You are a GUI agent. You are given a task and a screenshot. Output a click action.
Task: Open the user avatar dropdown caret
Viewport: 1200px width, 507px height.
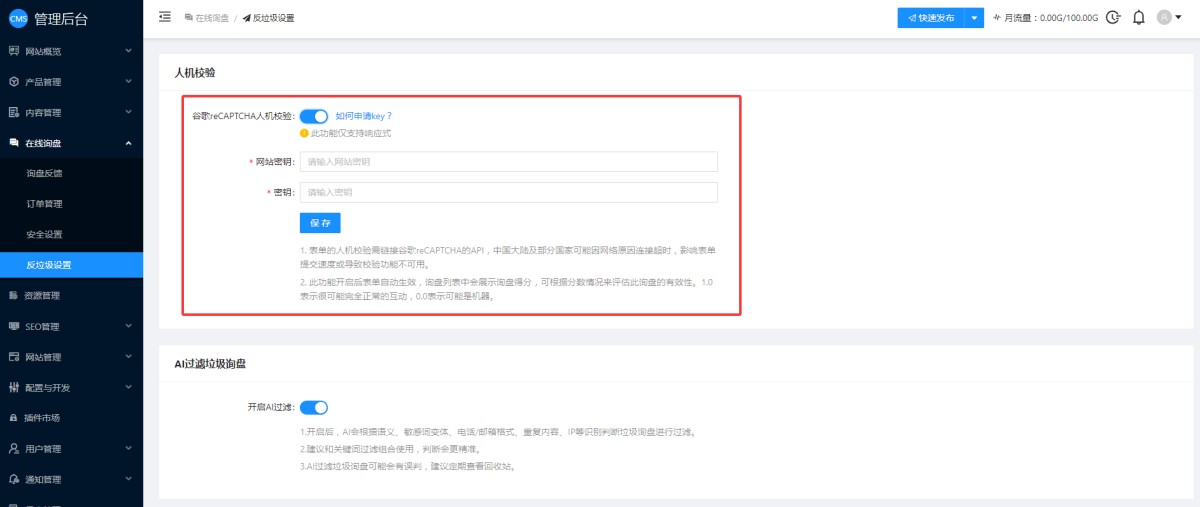[x=1177, y=18]
